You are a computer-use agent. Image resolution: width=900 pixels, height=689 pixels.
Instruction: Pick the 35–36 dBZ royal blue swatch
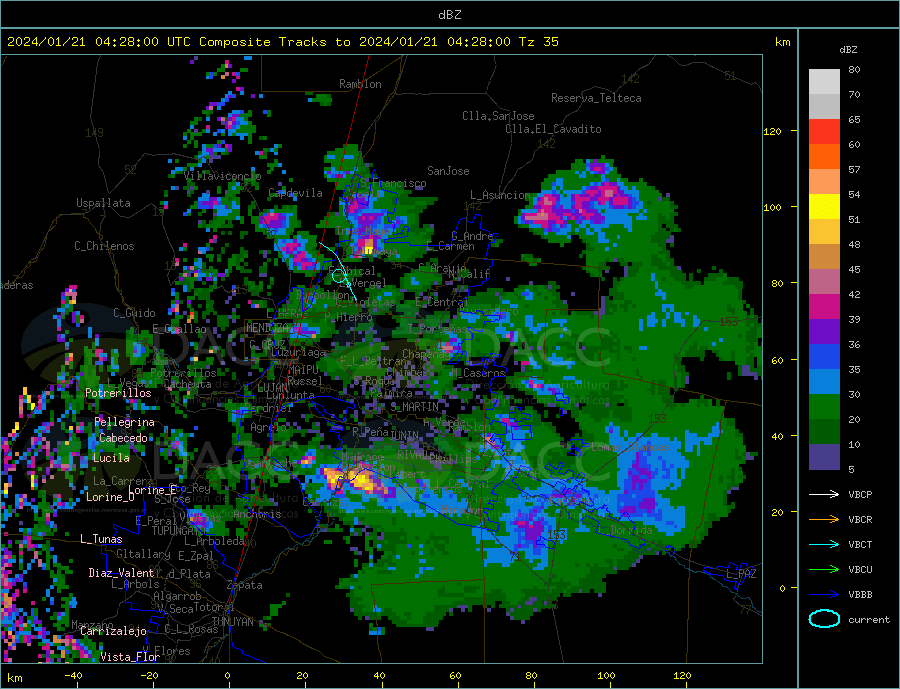pos(824,357)
